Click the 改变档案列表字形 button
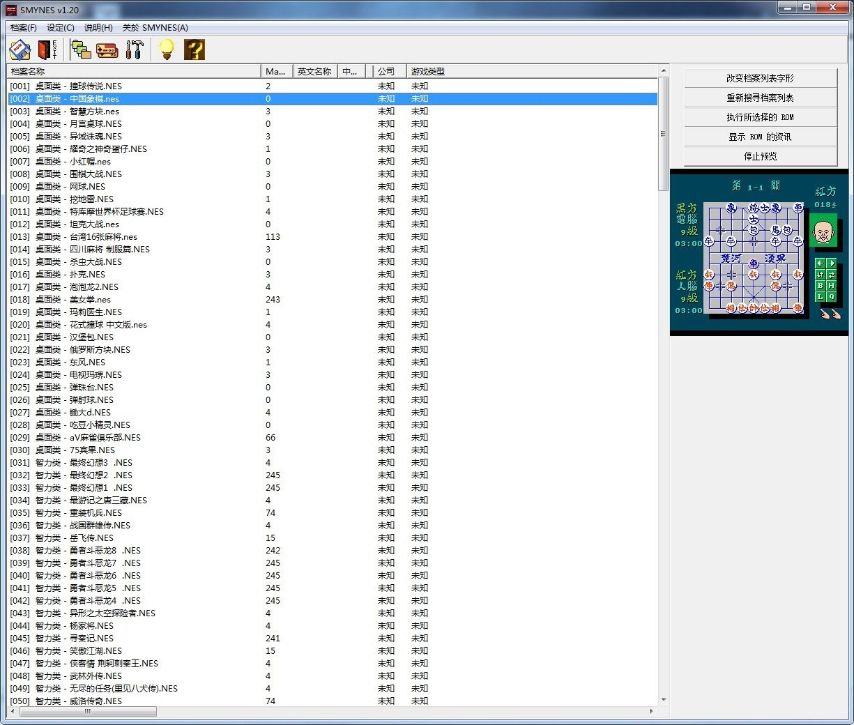The width and height of the screenshot is (854, 725). click(760, 78)
